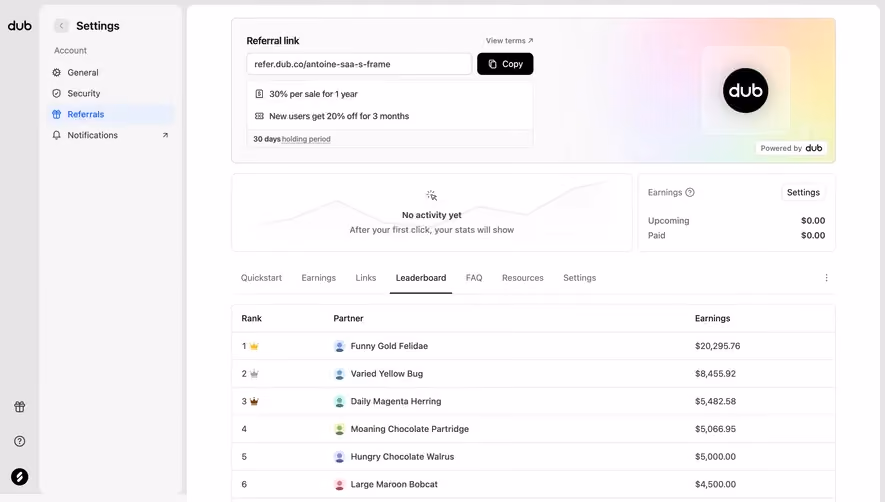Switch to the Quickstart tab
885x502 pixels.
(261, 278)
